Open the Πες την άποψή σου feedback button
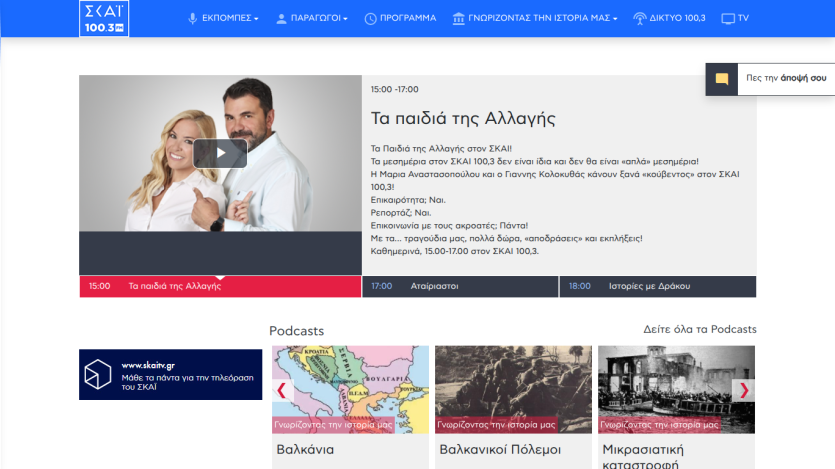This screenshot has height=469, width=835. 770,79
